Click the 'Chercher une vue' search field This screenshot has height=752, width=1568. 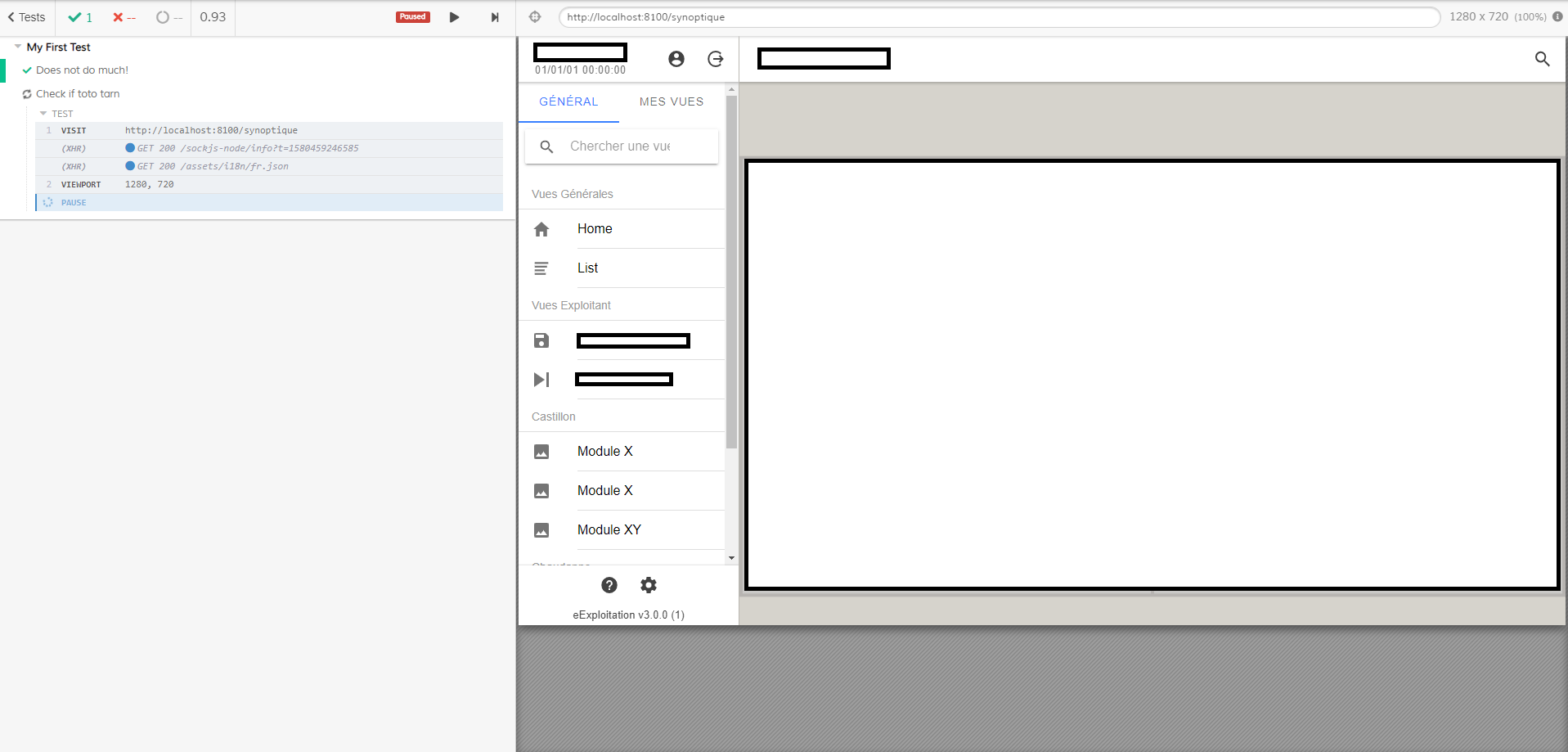(620, 146)
